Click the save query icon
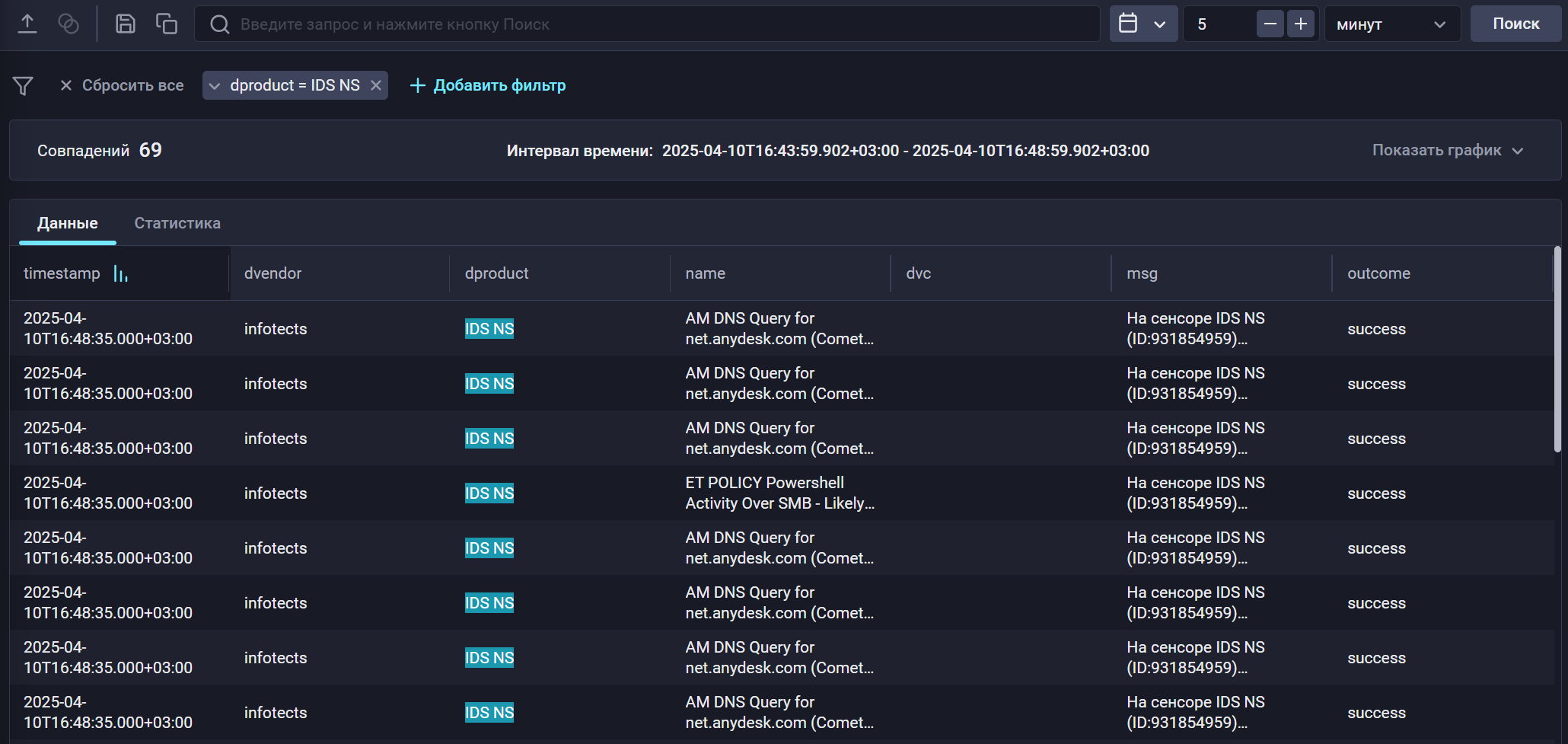1568x744 pixels. [125, 24]
